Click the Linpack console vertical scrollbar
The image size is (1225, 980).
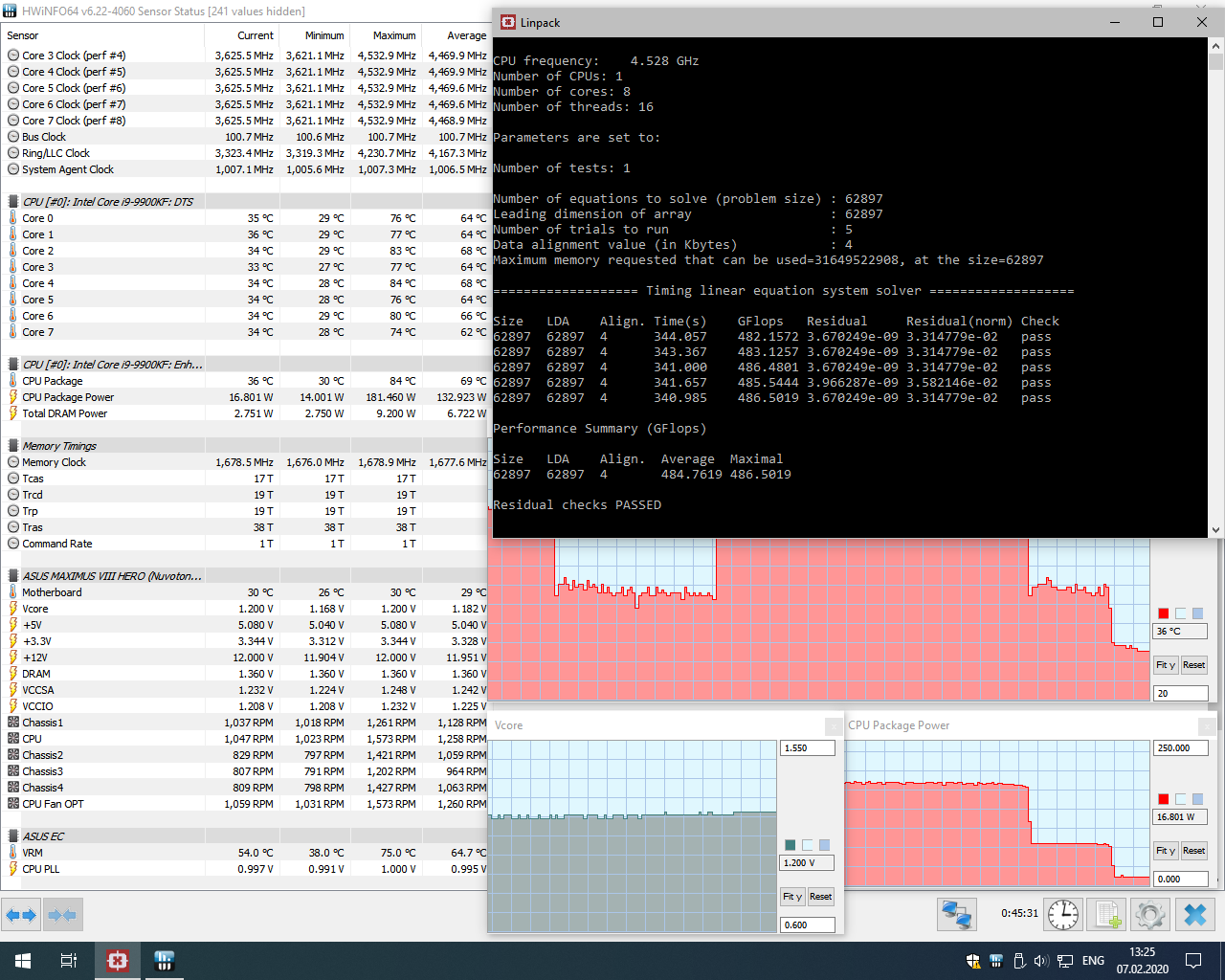(1215, 287)
